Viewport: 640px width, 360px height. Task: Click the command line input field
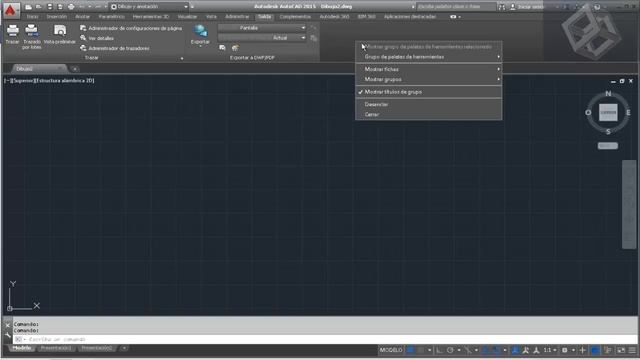325,339
